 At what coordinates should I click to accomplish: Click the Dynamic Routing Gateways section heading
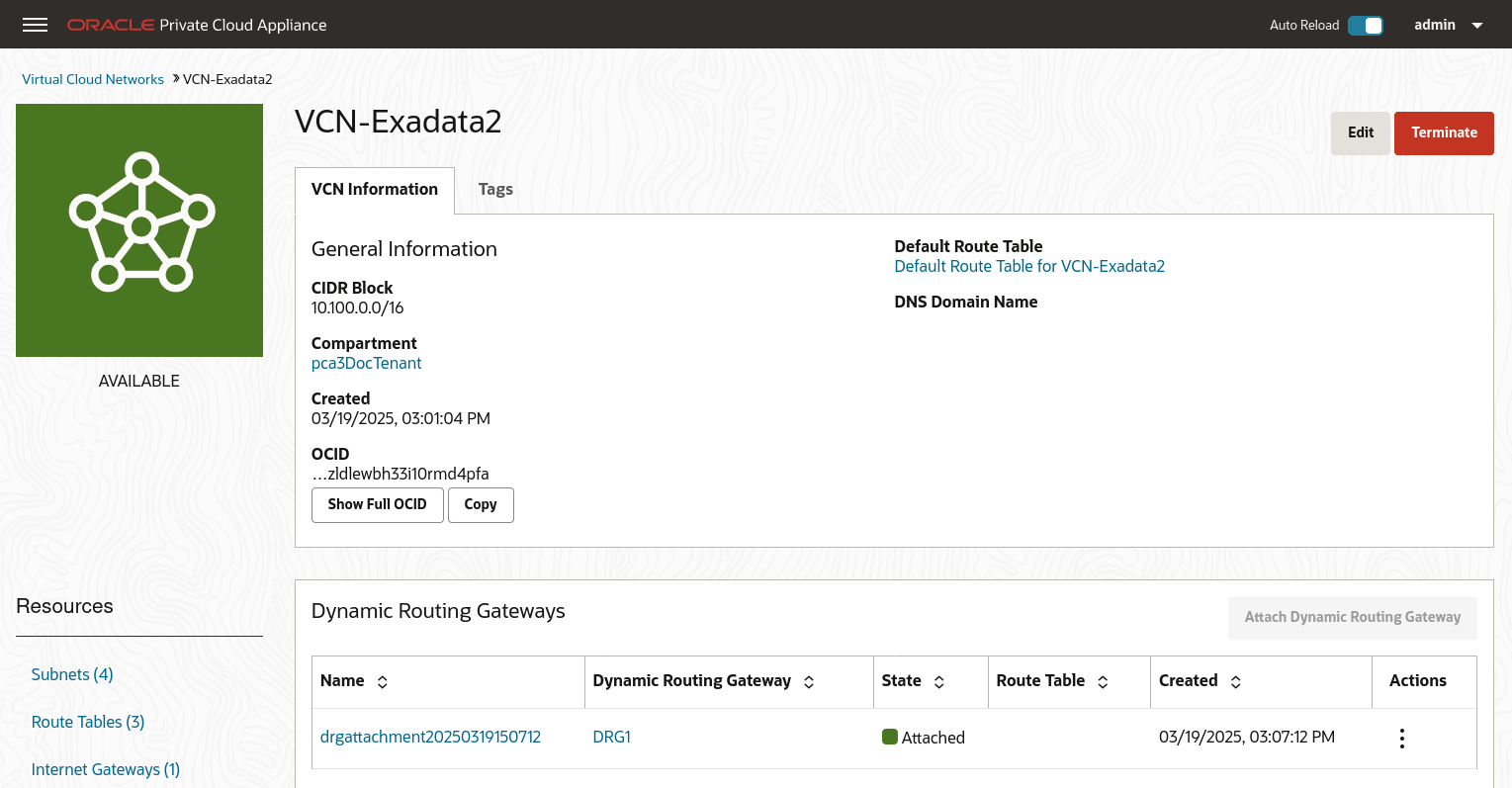438,611
